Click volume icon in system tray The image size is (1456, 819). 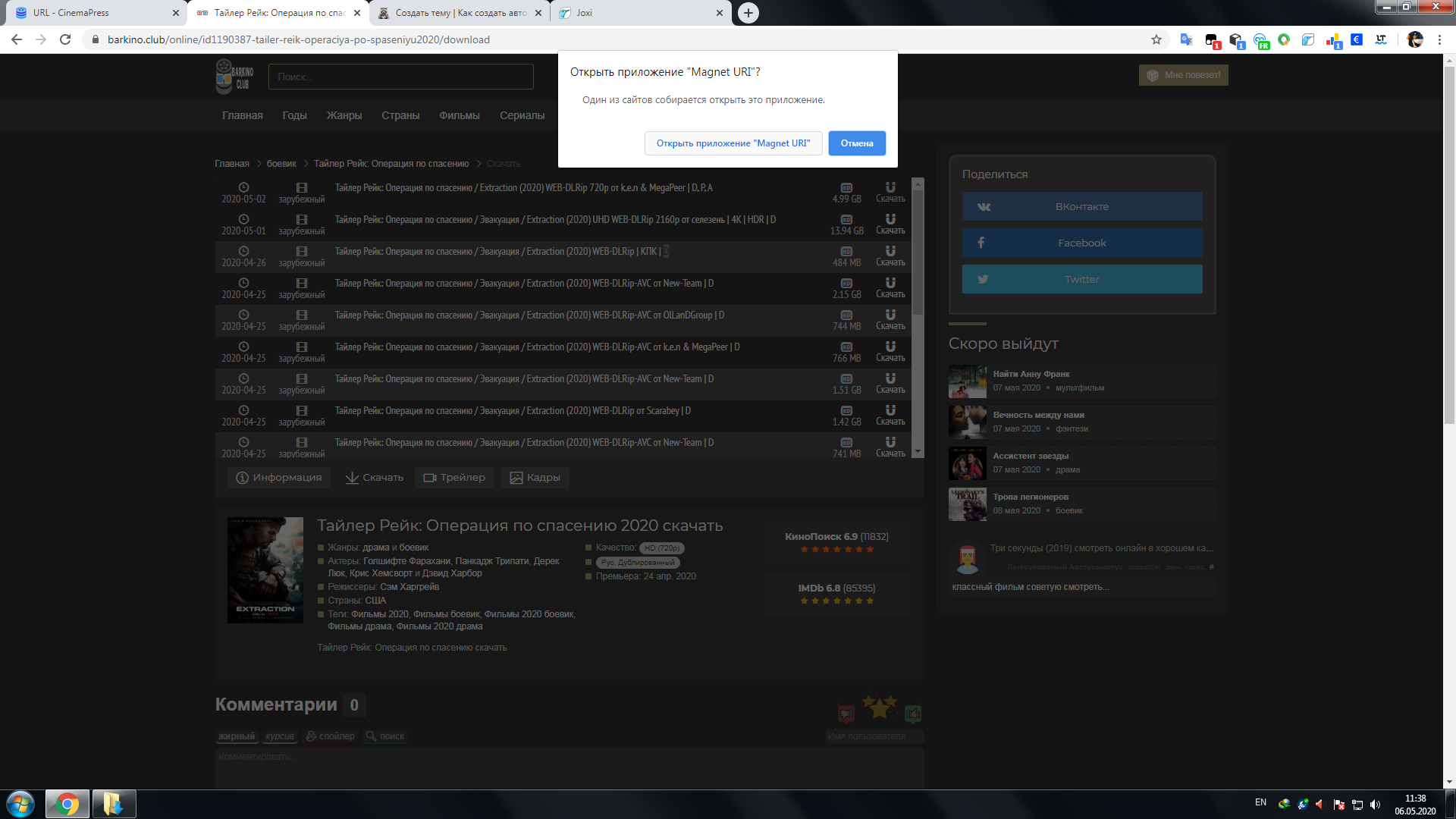(x=1375, y=804)
